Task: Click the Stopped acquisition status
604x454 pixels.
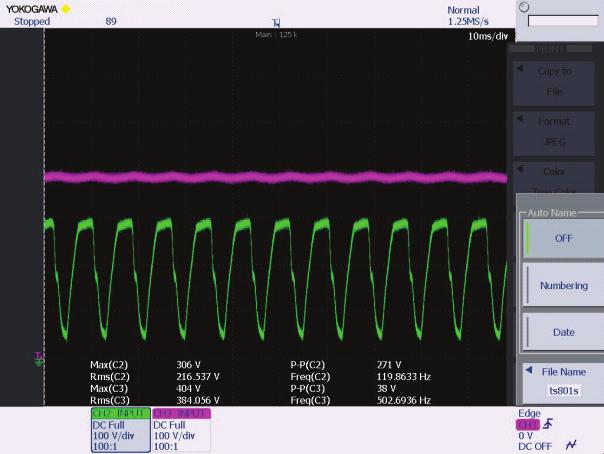Action: [x=32, y=21]
